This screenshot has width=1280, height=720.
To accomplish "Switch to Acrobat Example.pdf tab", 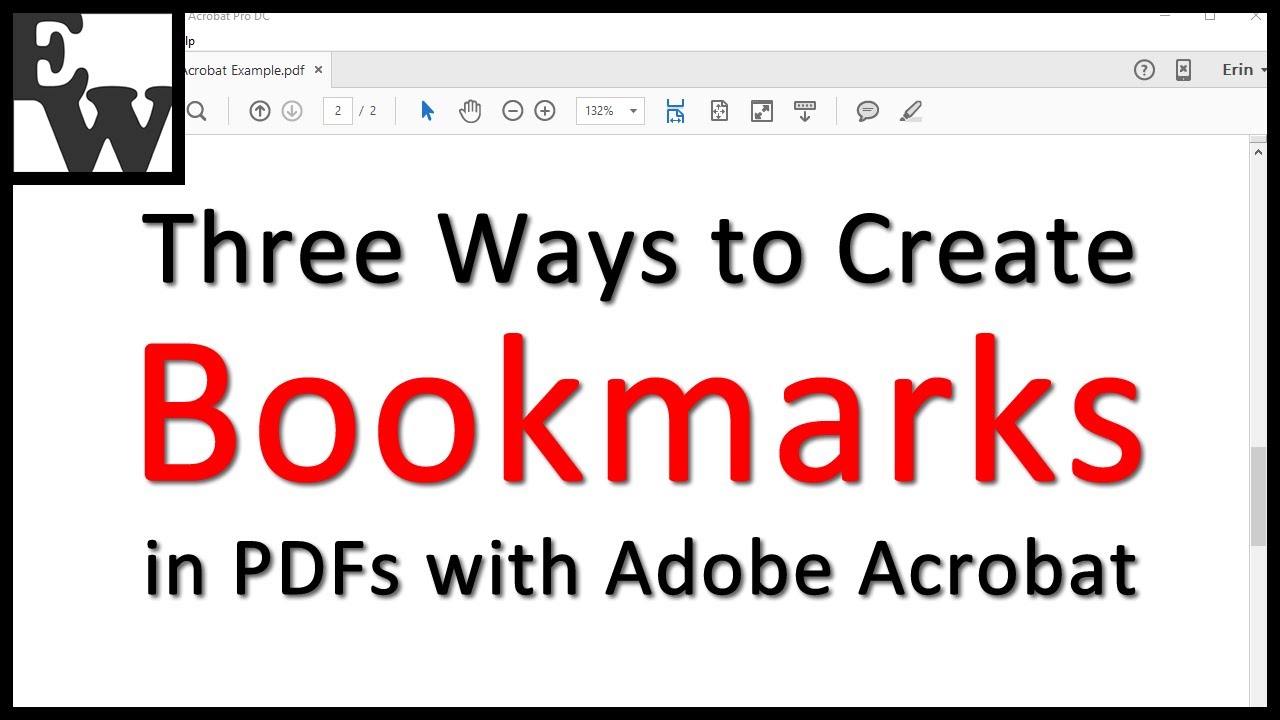I will point(243,70).
